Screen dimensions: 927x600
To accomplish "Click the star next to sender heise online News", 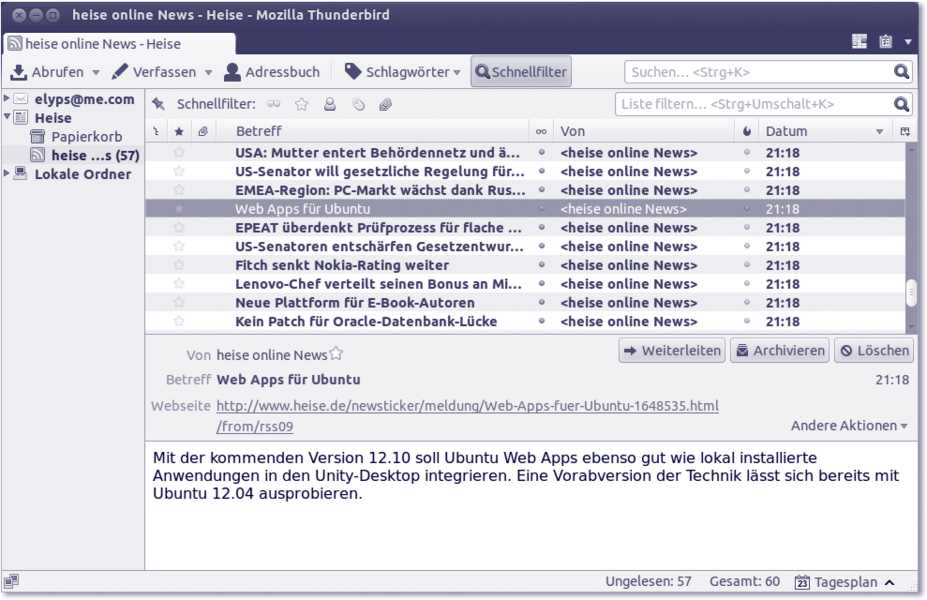I will point(336,353).
